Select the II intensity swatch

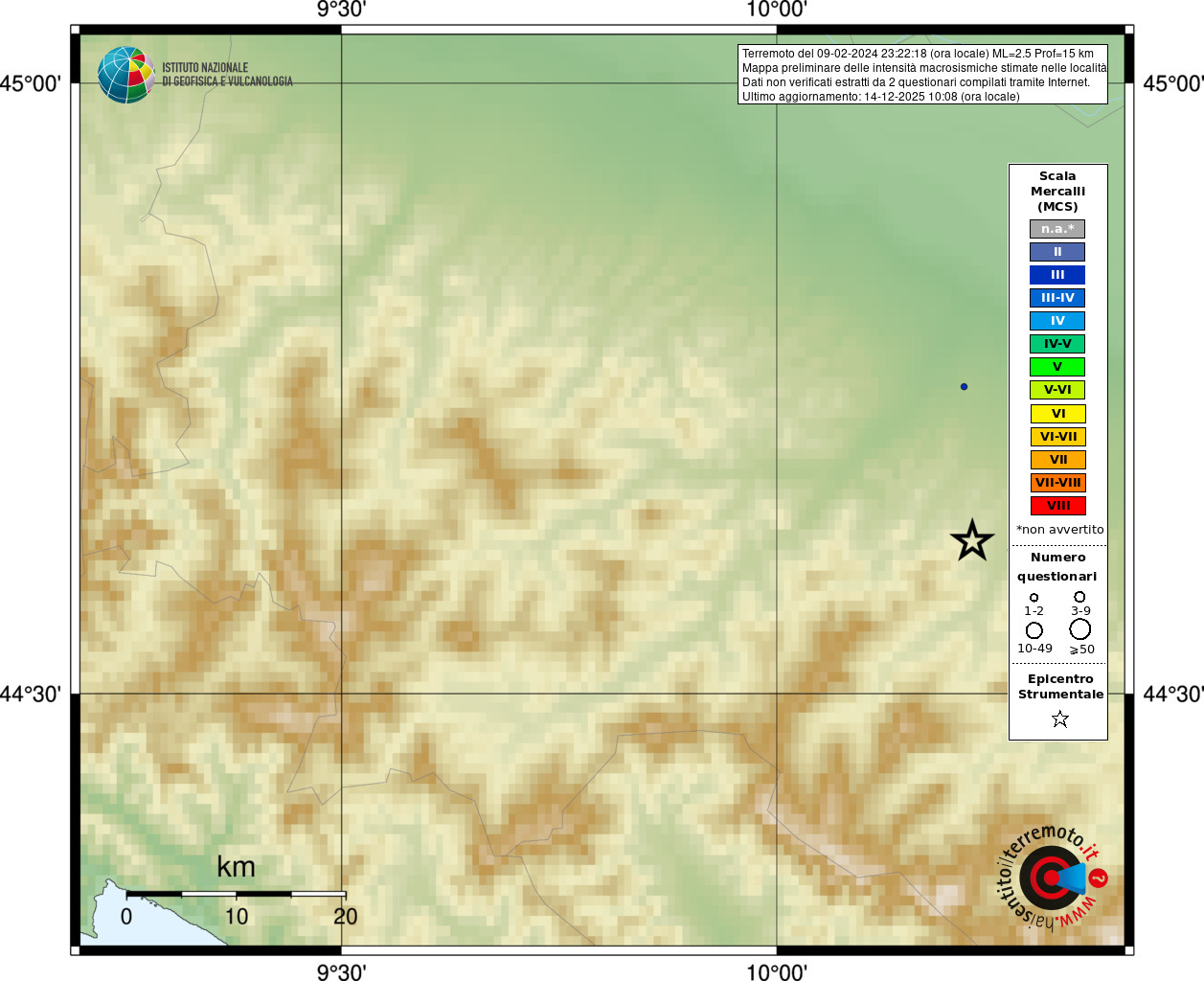(x=1057, y=252)
